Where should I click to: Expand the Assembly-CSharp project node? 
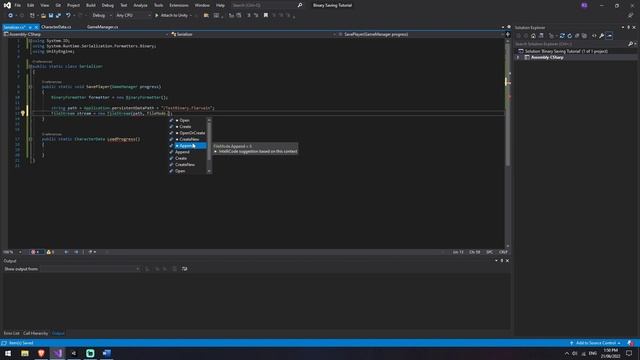(518, 58)
